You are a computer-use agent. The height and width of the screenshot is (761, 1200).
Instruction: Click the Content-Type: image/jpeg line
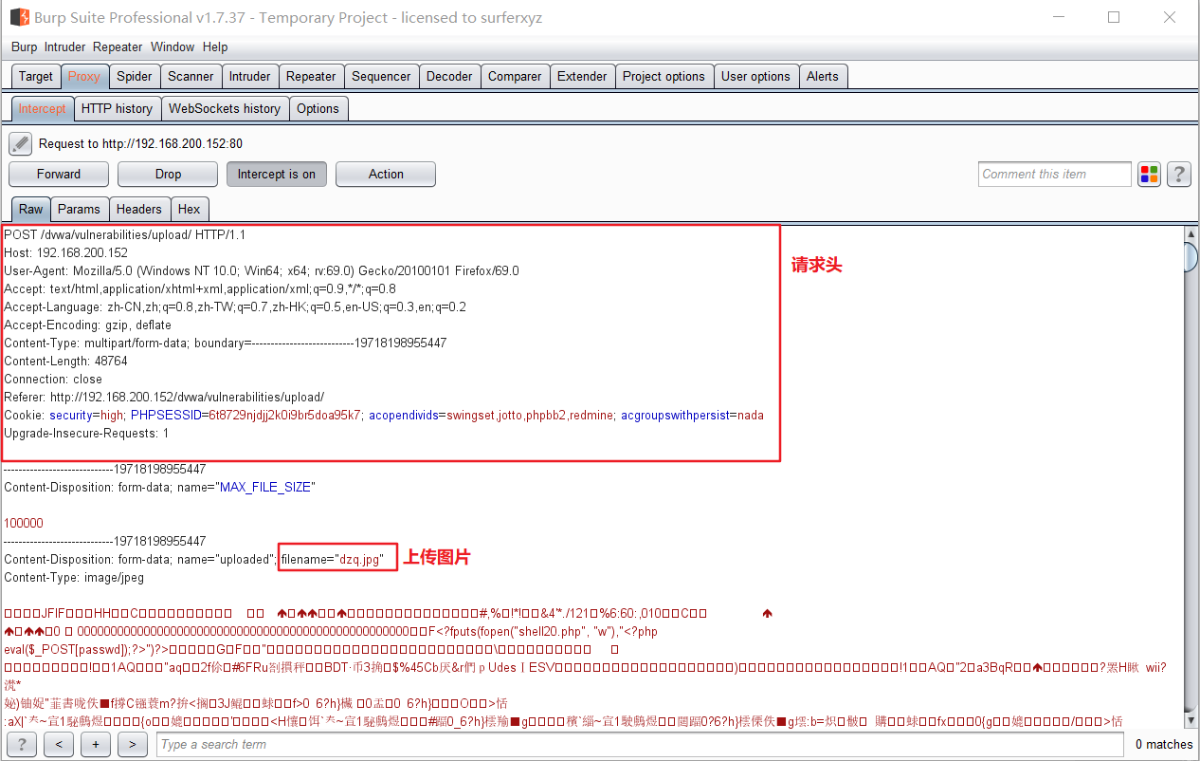[74, 577]
